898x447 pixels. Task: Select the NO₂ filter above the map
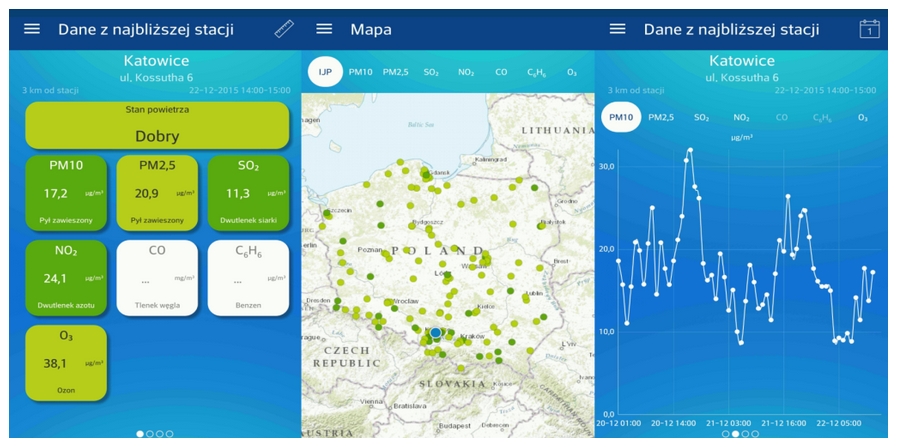click(x=466, y=73)
